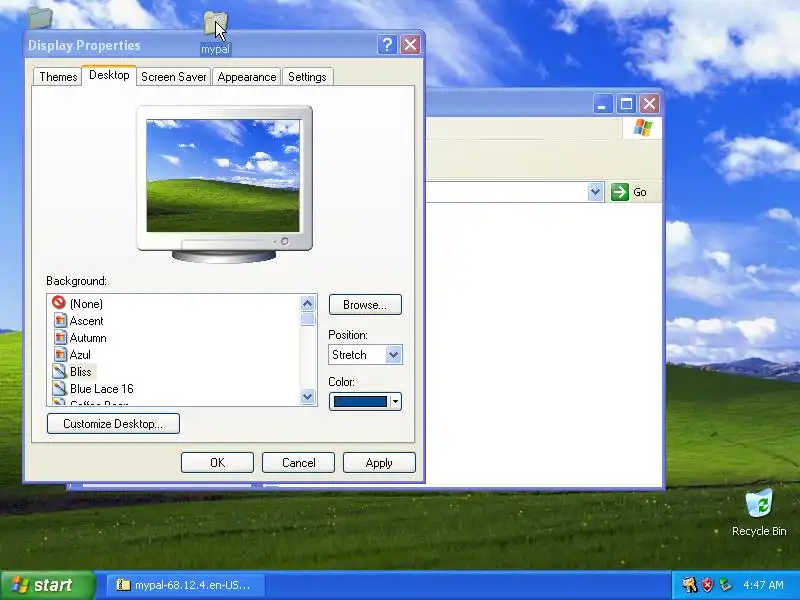
Task: Click the image icon next to Ascent
Action: [x=60, y=320]
